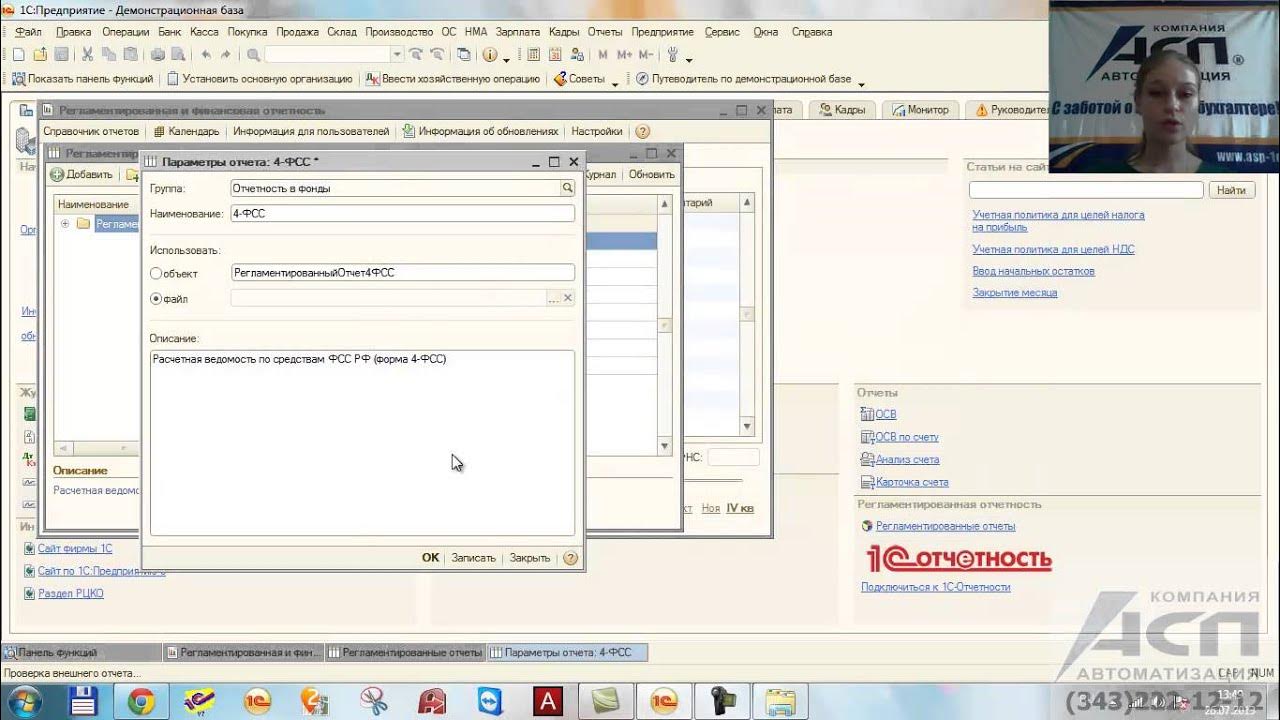
Task: Click the Найти button
Action: (x=1231, y=190)
